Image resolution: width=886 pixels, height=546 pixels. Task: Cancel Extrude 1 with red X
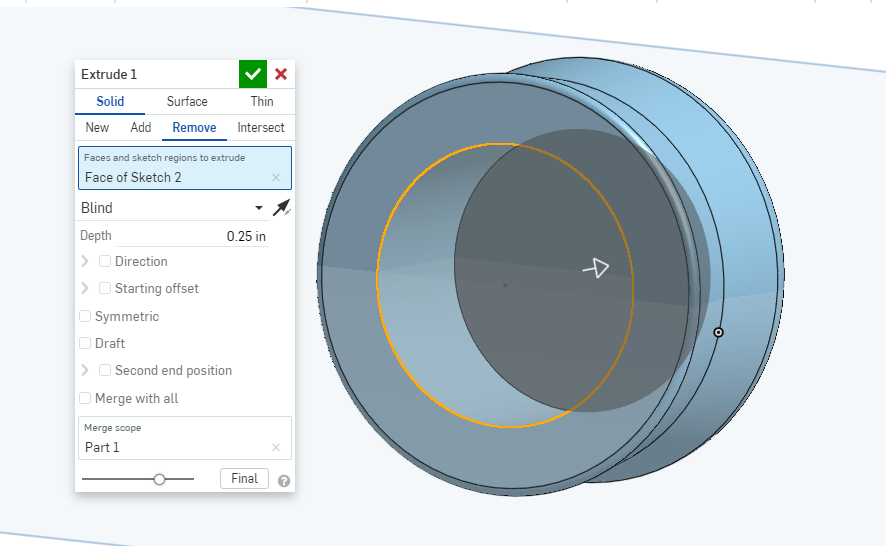click(281, 74)
